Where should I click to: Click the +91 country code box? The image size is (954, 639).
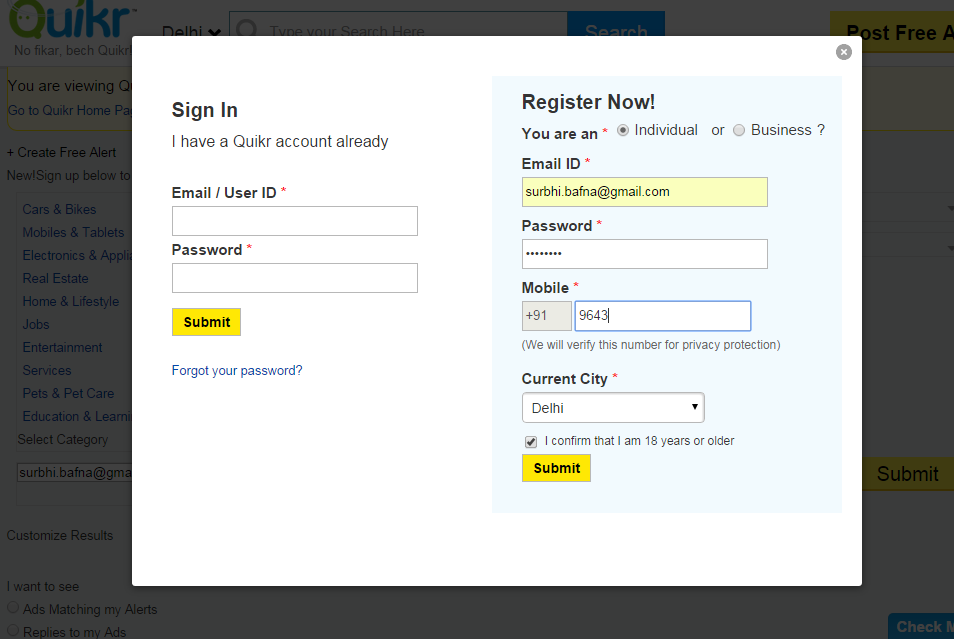coord(546,316)
